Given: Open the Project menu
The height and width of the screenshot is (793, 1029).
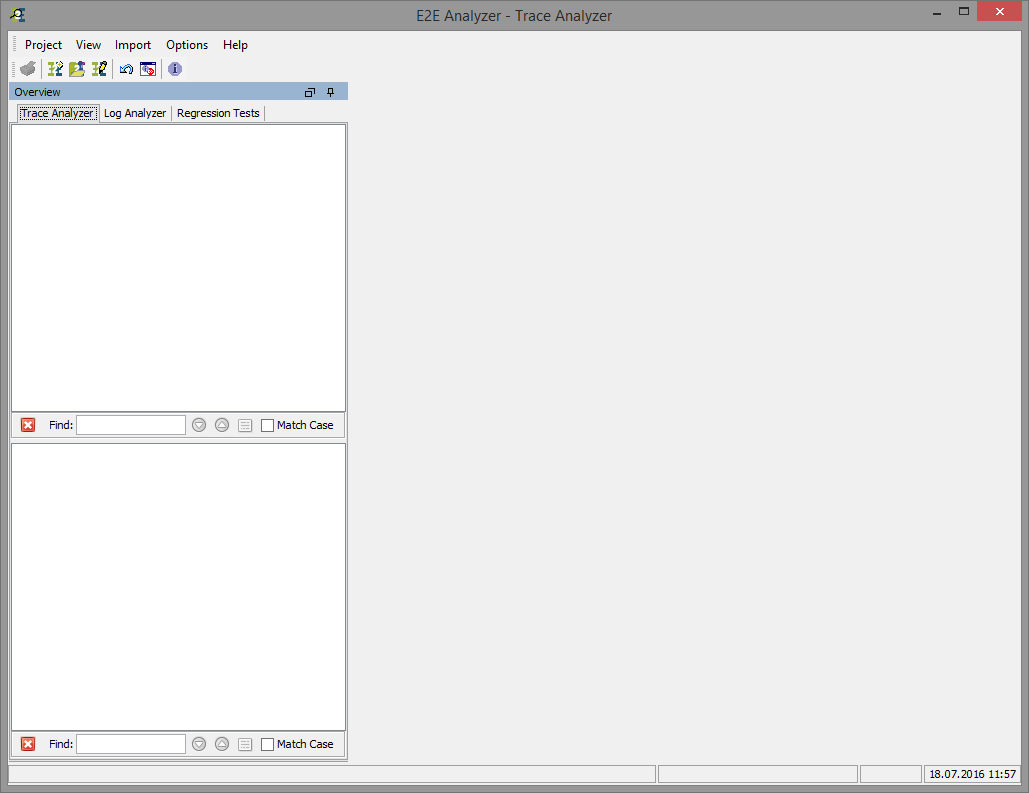Looking at the screenshot, I should pos(43,45).
